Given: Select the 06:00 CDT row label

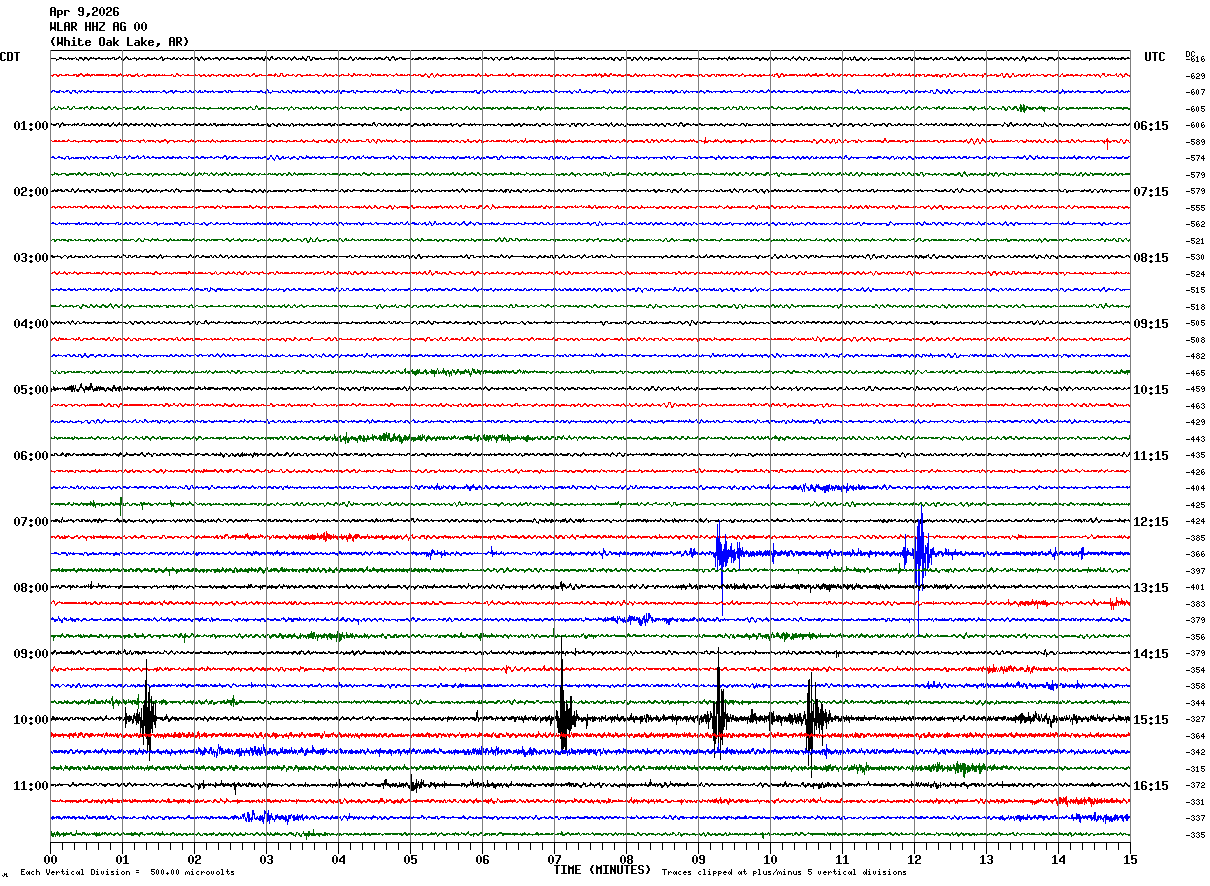Looking at the screenshot, I should coord(31,456).
